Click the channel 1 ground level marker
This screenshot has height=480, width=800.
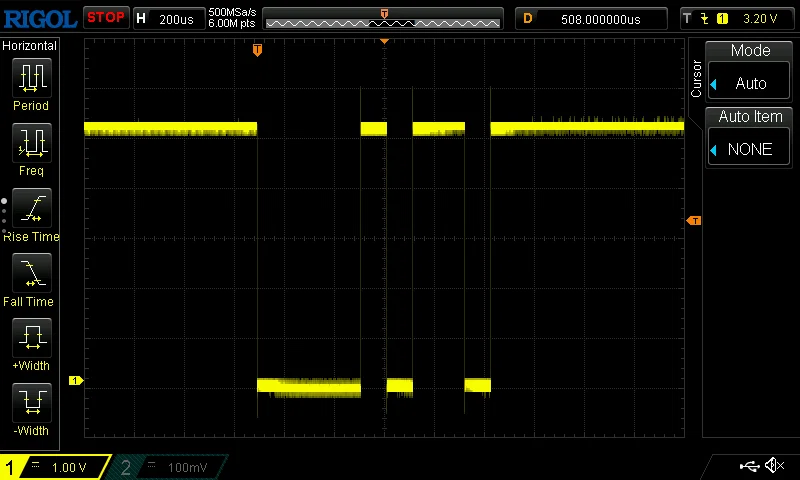pyautogui.click(x=76, y=381)
